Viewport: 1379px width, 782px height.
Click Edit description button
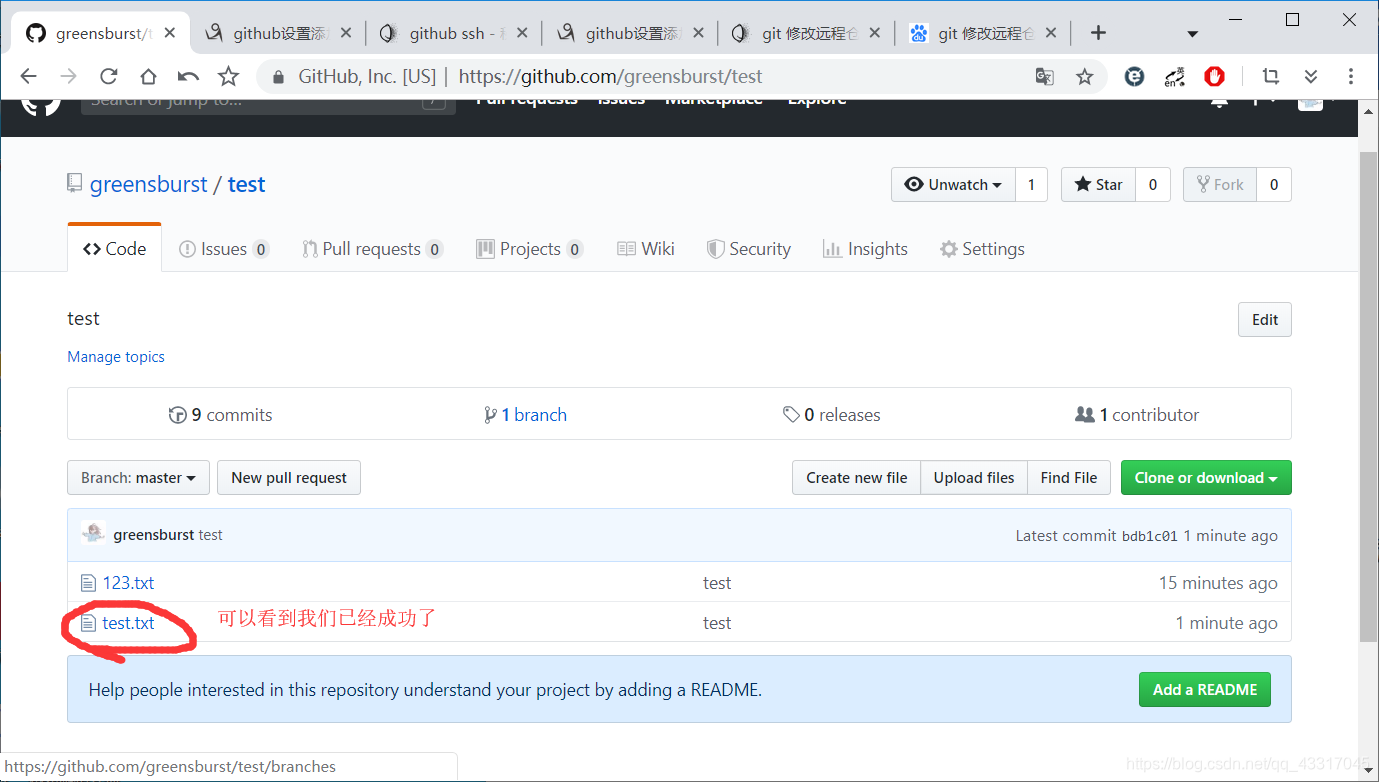tap(1264, 320)
